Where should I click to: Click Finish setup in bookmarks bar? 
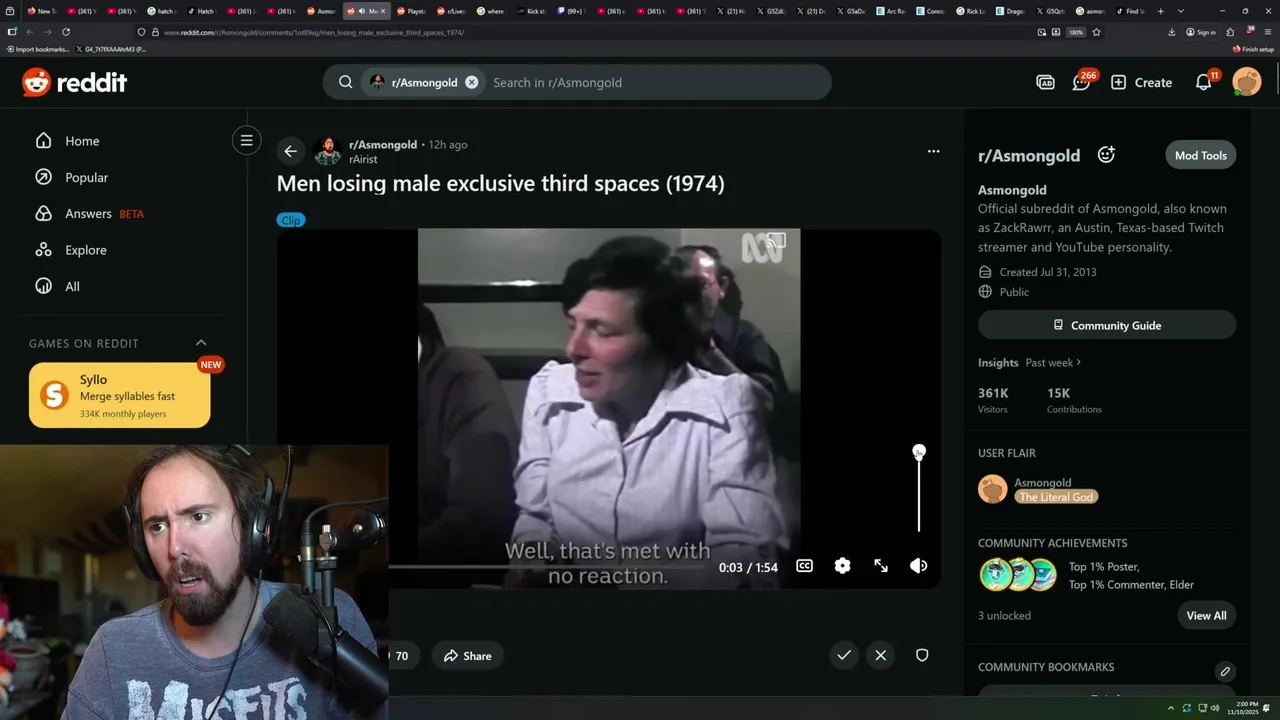(x=1253, y=49)
